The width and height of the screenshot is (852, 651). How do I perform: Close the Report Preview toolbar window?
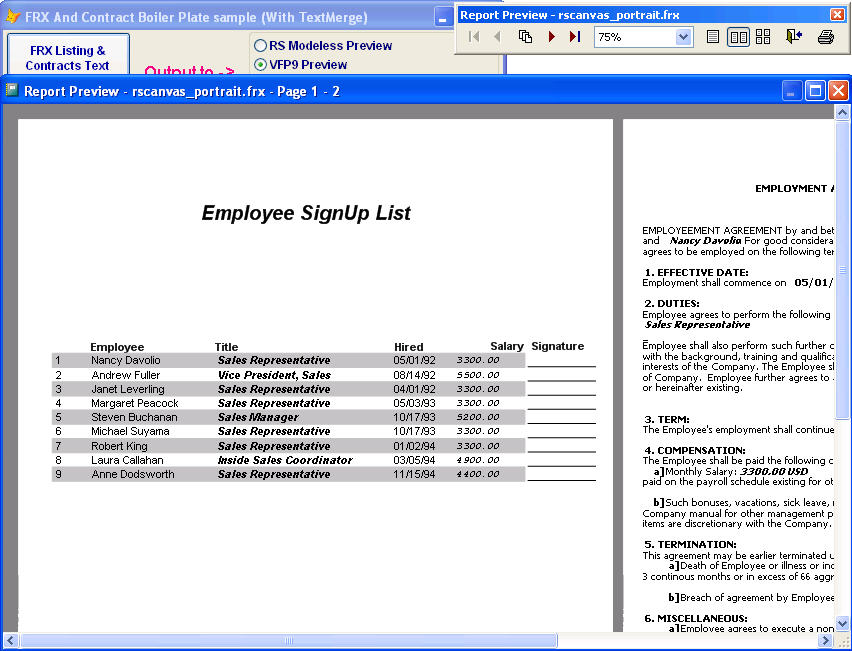pyautogui.click(x=837, y=15)
